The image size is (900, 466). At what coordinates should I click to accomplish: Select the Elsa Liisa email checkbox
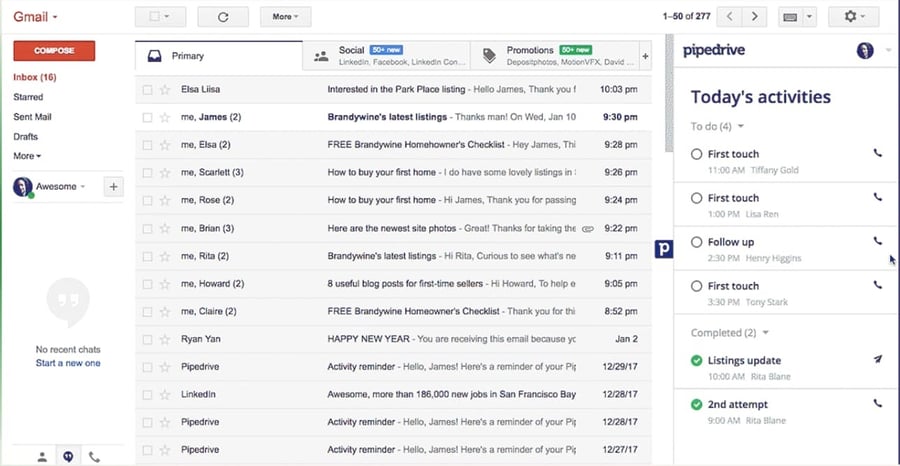[148, 90]
